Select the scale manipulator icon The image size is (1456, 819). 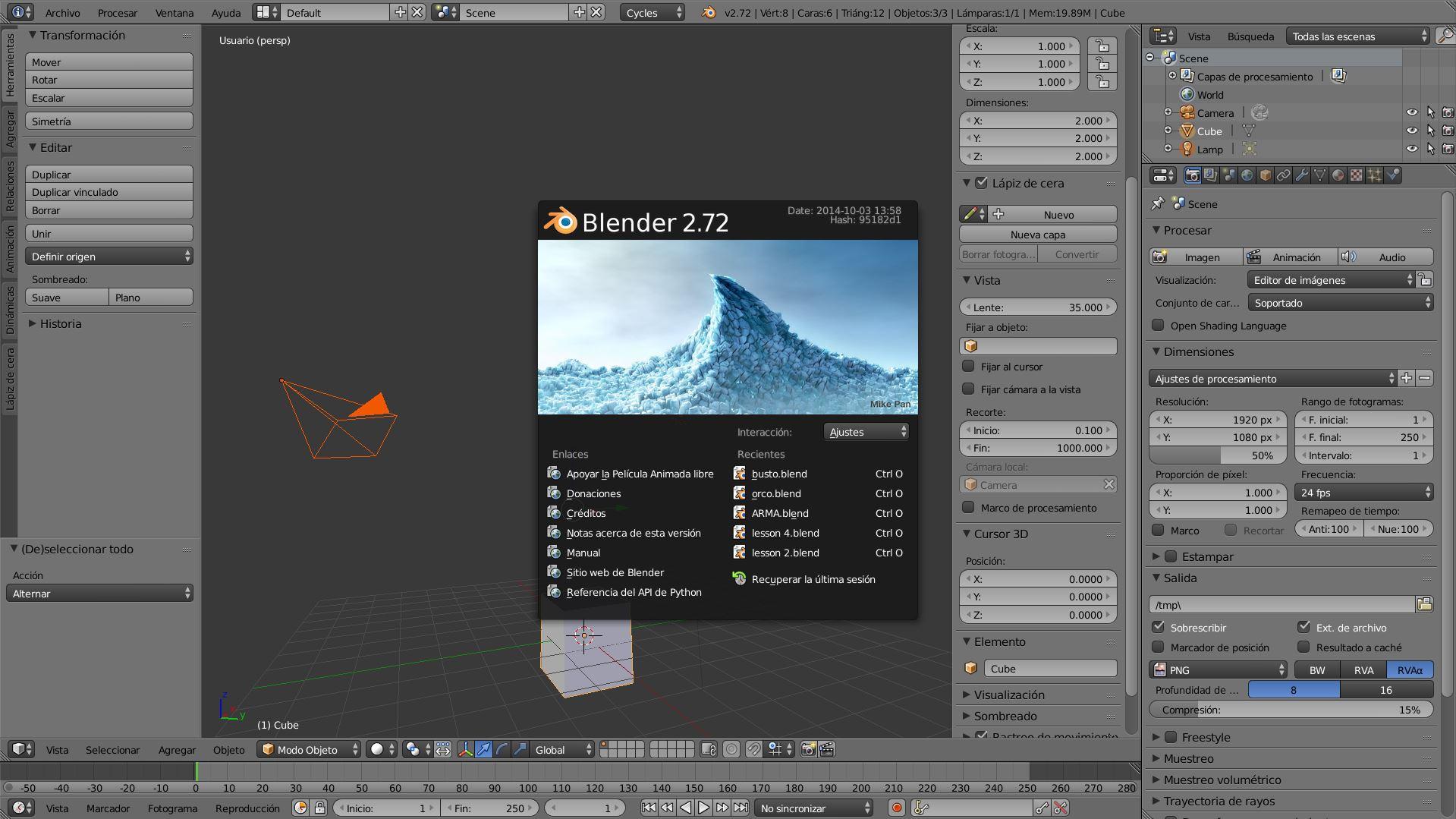click(x=520, y=749)
